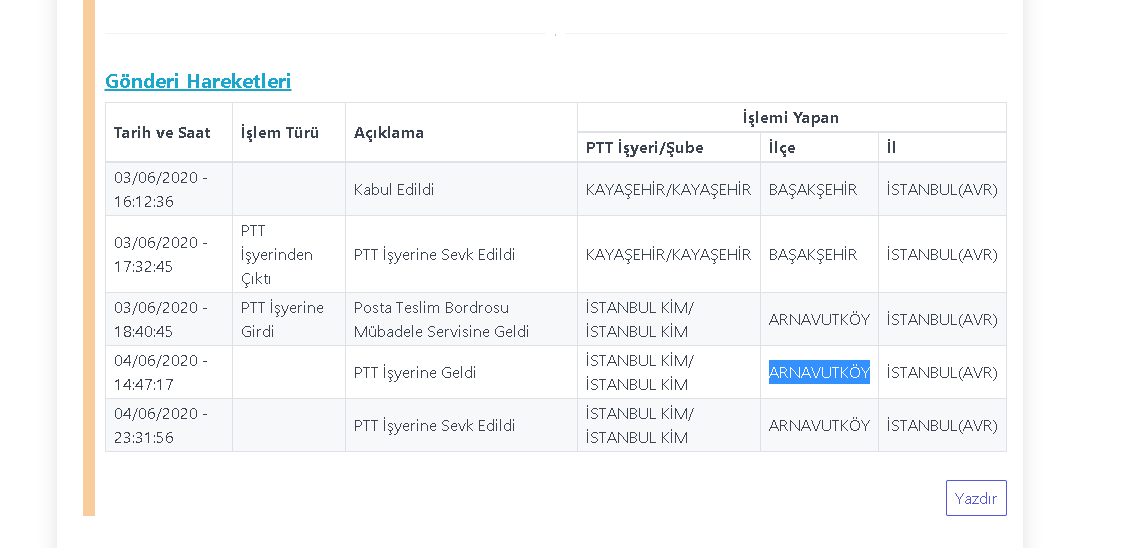The height and width of the screenshot is (548, 1125).
Task: Click the Tarih ve Saat column header
Action: pyautogui.click(x=160, y=132)
